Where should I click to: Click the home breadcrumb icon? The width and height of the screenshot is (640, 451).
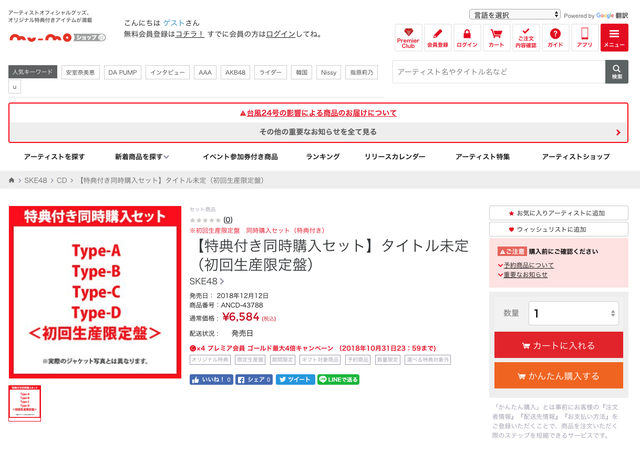(x=11, y=180)
